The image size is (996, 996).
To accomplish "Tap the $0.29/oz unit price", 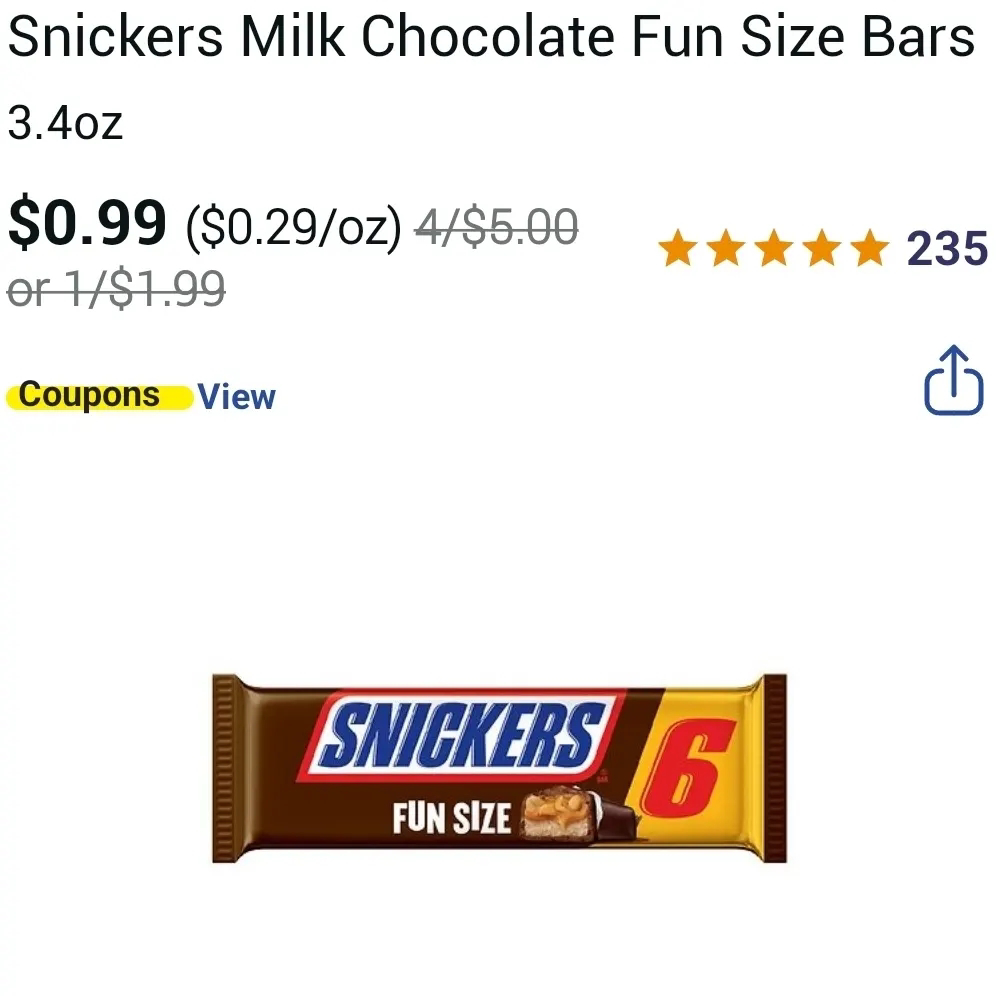I will (x=294, y=227).
